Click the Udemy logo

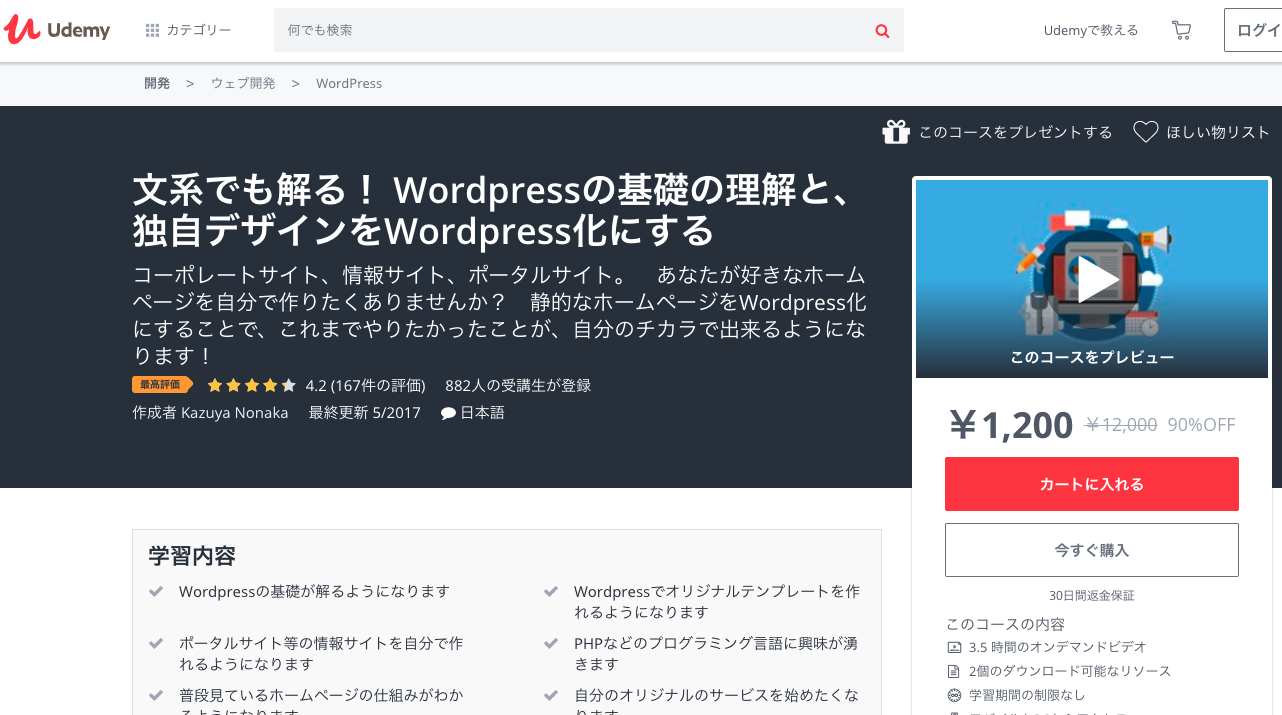pos(57,30)
